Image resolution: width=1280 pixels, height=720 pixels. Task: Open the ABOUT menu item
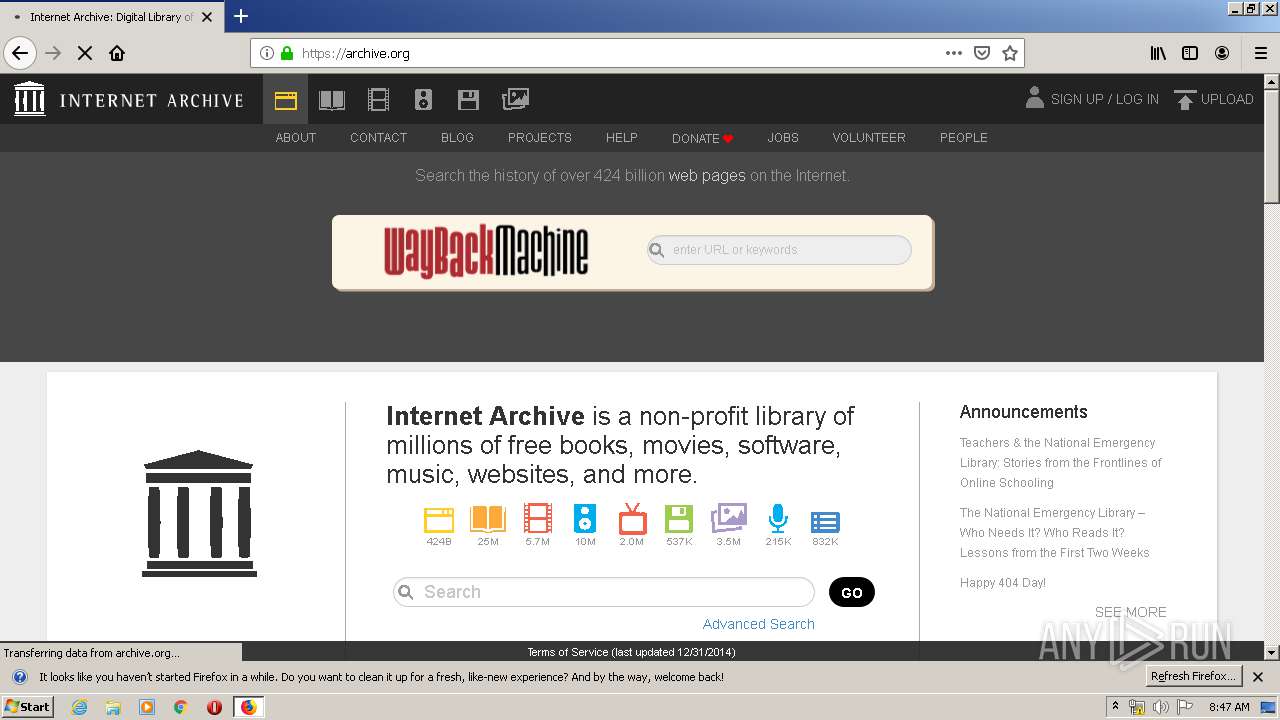[x=296, y=138]
